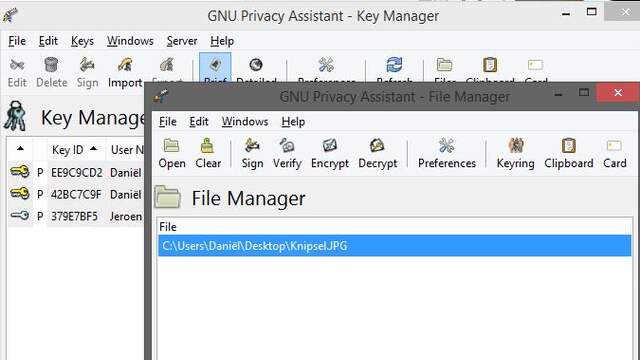Delete the selected key in Key Manager
Screen dimensions: 640x360
click(51, 73)
